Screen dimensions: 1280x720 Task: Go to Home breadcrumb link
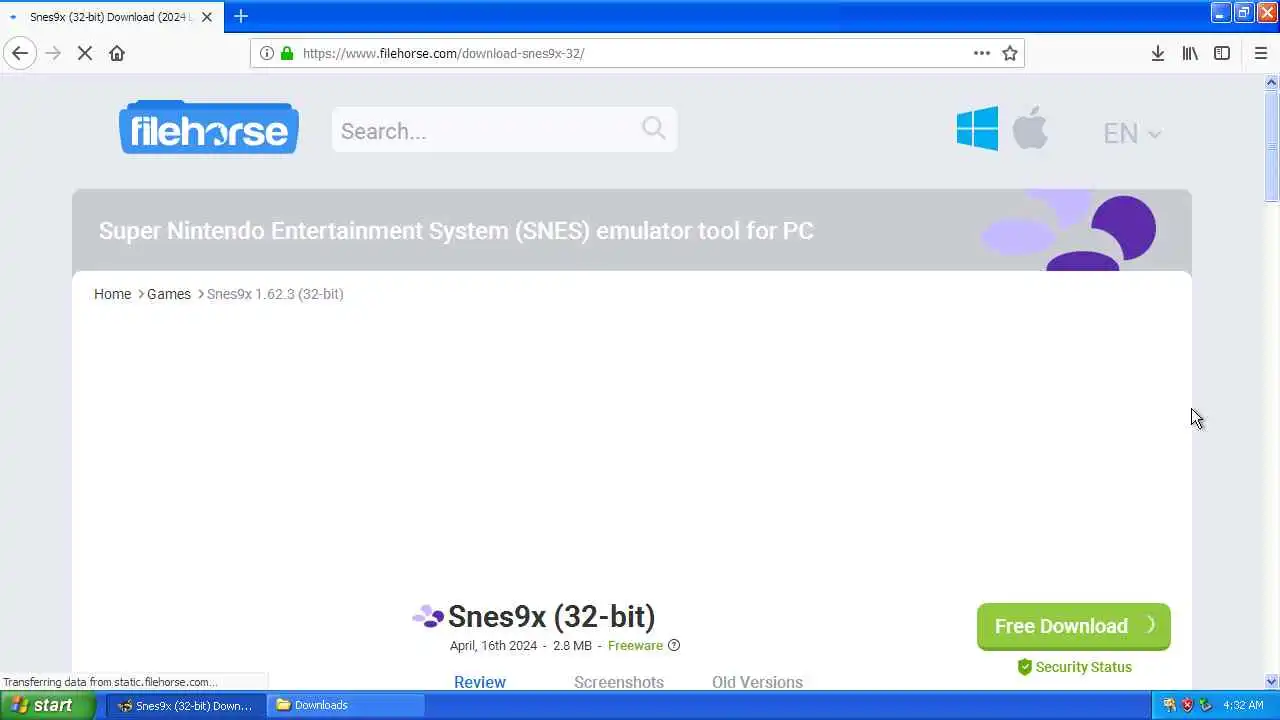coord(112,294)
